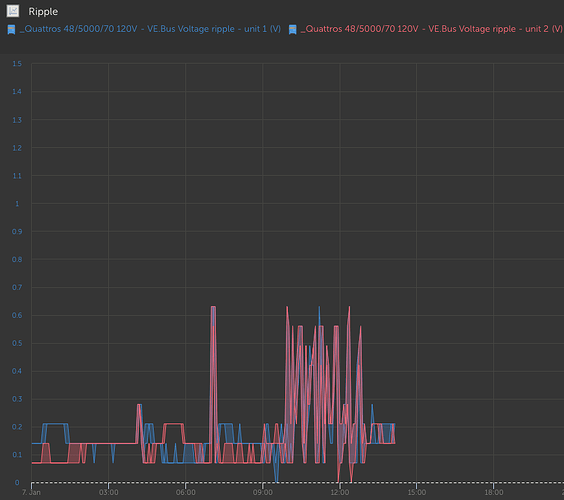Click the Ripple widget chart icon
The height and width of the screenshot is (500, 564).
[x=13, y=11]
